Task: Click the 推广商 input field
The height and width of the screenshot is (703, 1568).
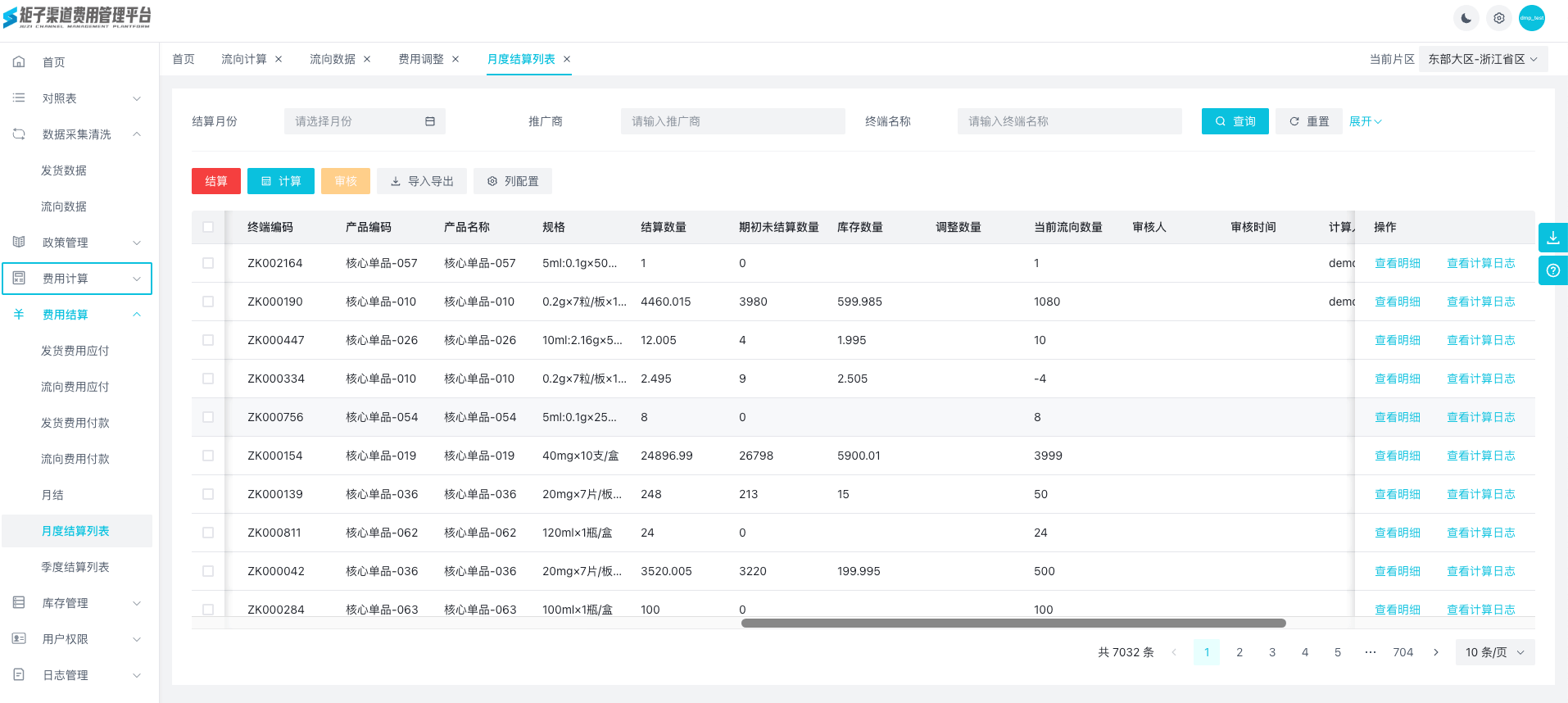Action: 732,121
